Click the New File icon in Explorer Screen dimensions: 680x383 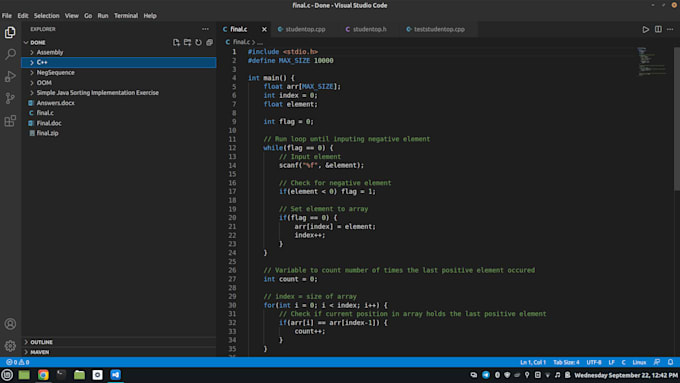(x=176, y=43)
